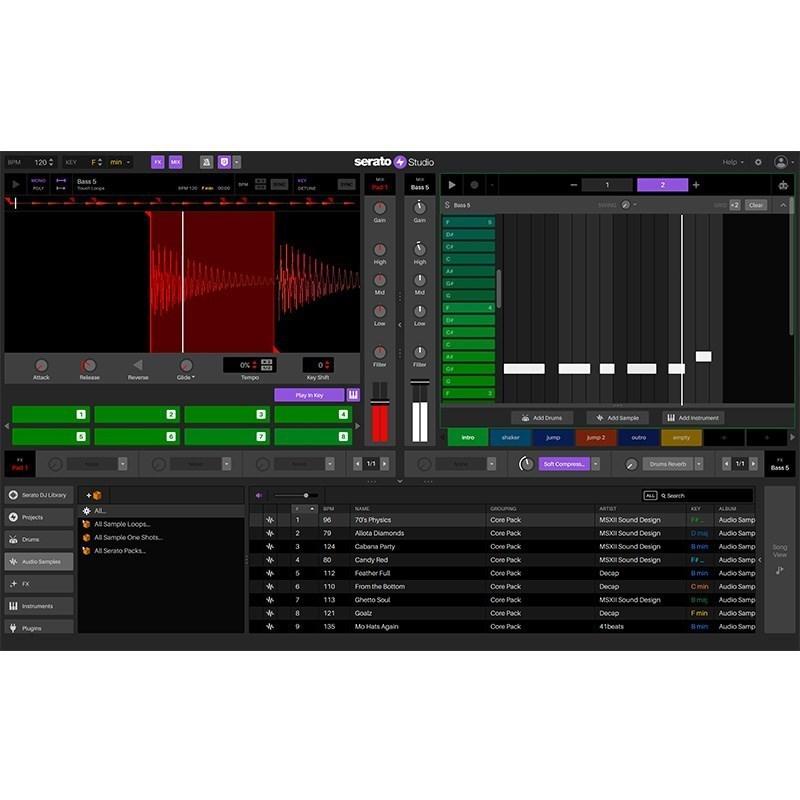Open the Instruments panel from the sidebar
This screenshot has height=800, width=800.
[x=35, y=605]
